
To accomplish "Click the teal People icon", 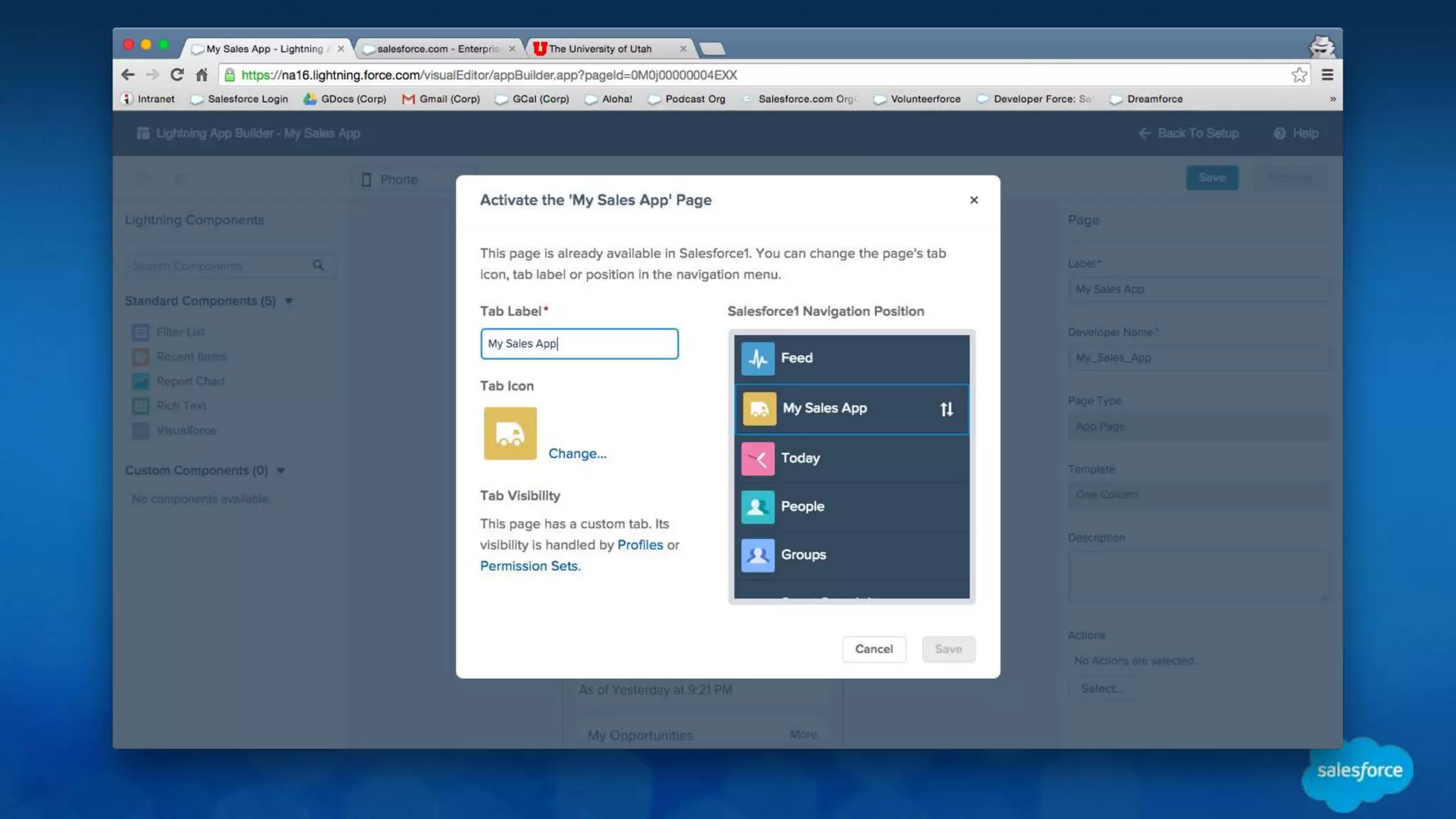I will click(757, 507).
